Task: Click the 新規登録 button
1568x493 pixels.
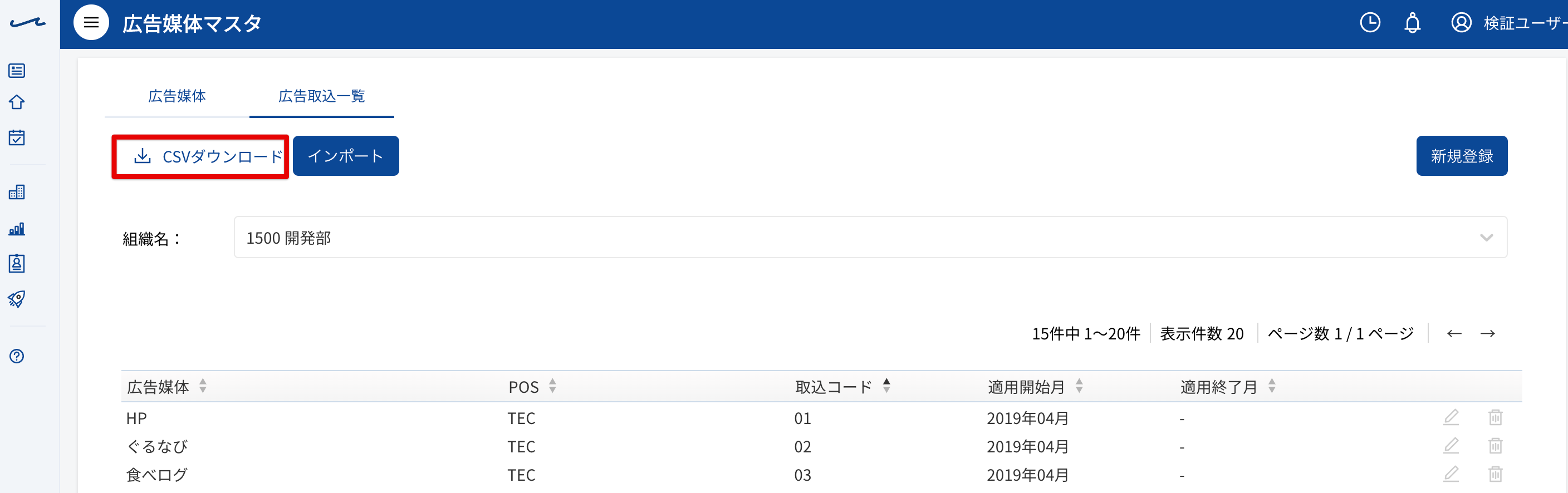Action: (1462, 156)
